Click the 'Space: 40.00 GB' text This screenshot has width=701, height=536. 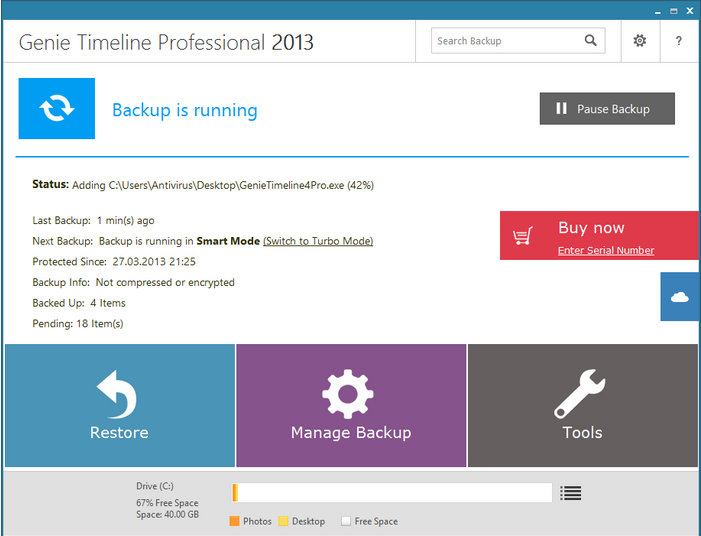click(x=167, y=515)
